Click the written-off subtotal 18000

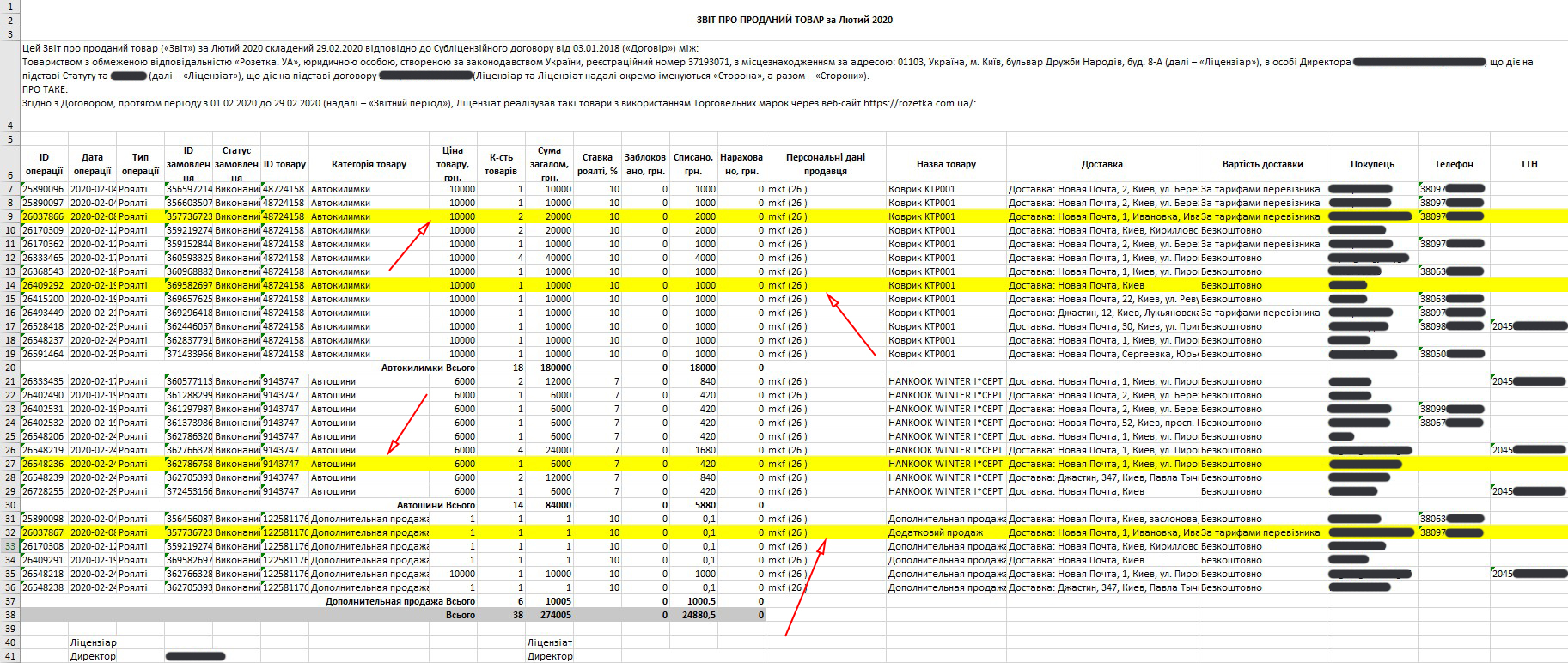[693, 368]
